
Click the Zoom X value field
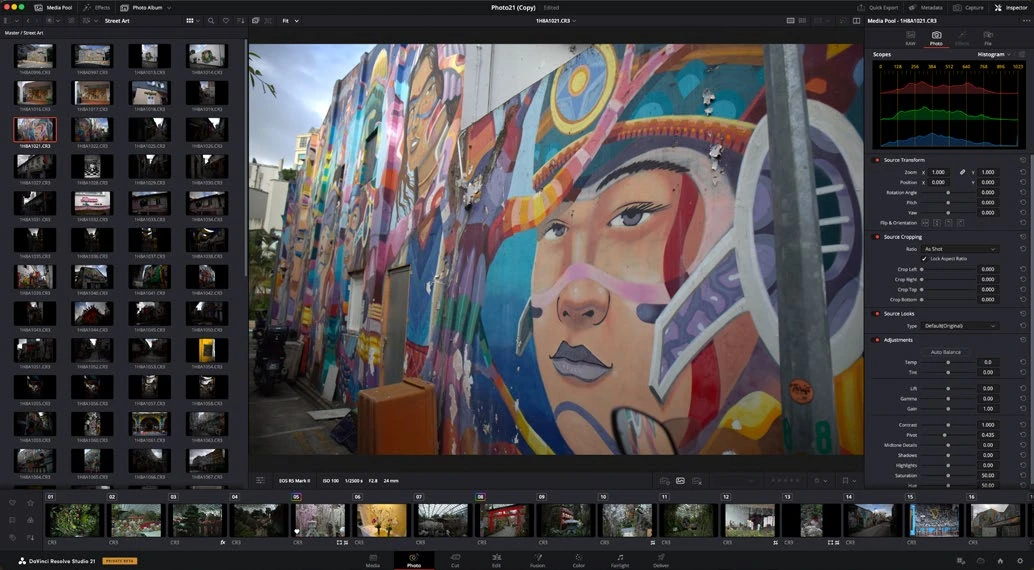(938, 172)
